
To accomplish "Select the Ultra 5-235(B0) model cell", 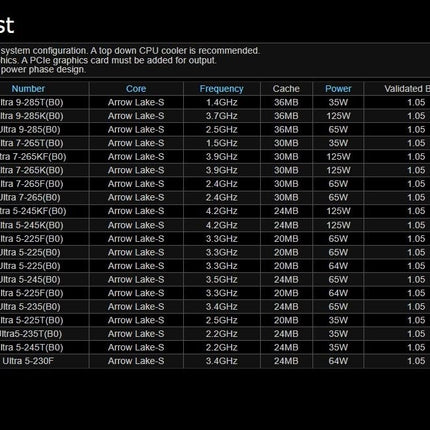I will [x=30, y=307].
